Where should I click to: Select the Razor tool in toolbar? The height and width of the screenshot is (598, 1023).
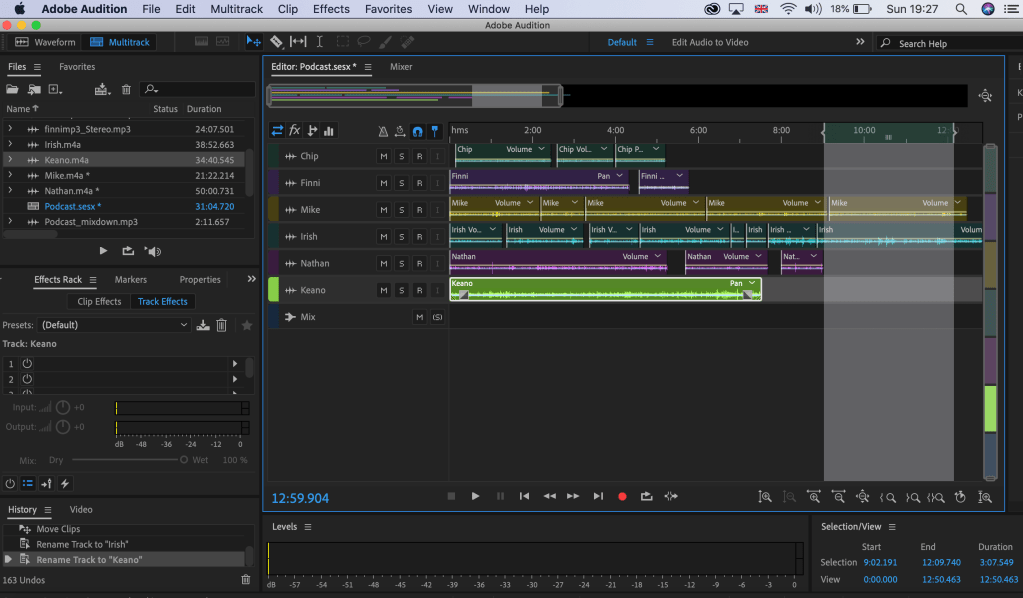(276, 42)
